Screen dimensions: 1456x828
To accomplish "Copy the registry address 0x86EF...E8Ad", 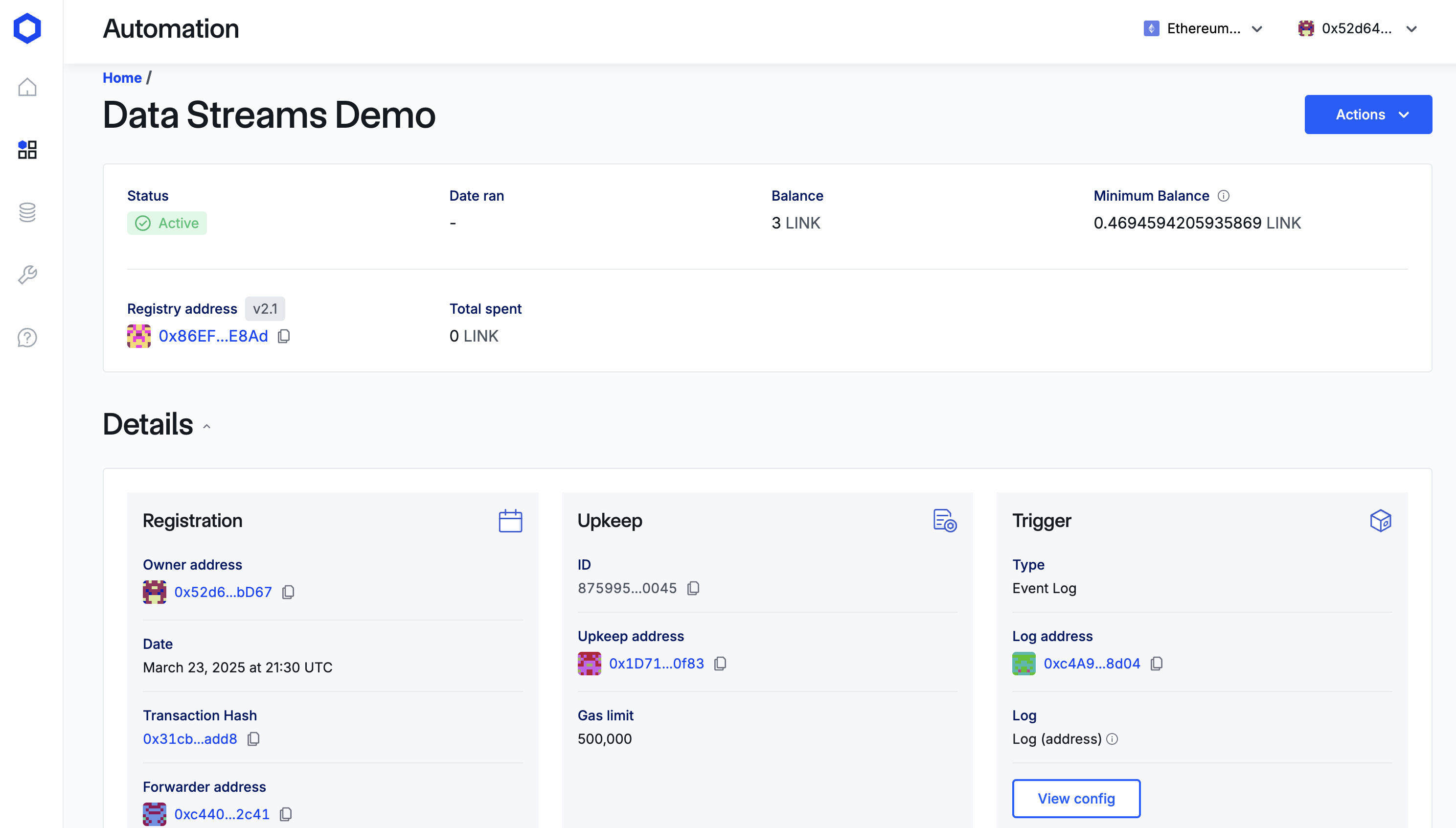I will (284, 336).
